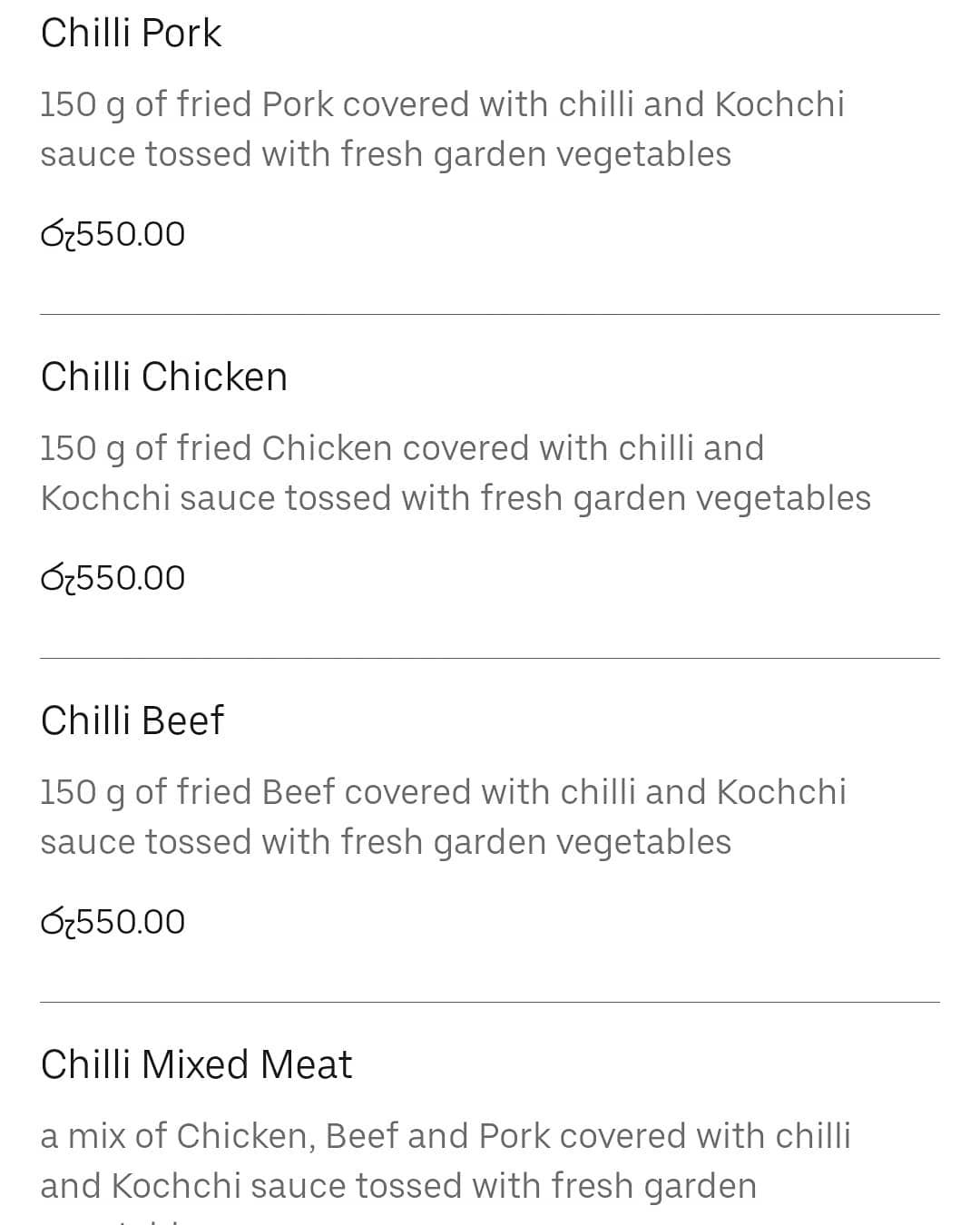Screen dimensions: 980x1225
Task: Choose the Chilli Mixed Meat item
Action: pos(196,1064)
